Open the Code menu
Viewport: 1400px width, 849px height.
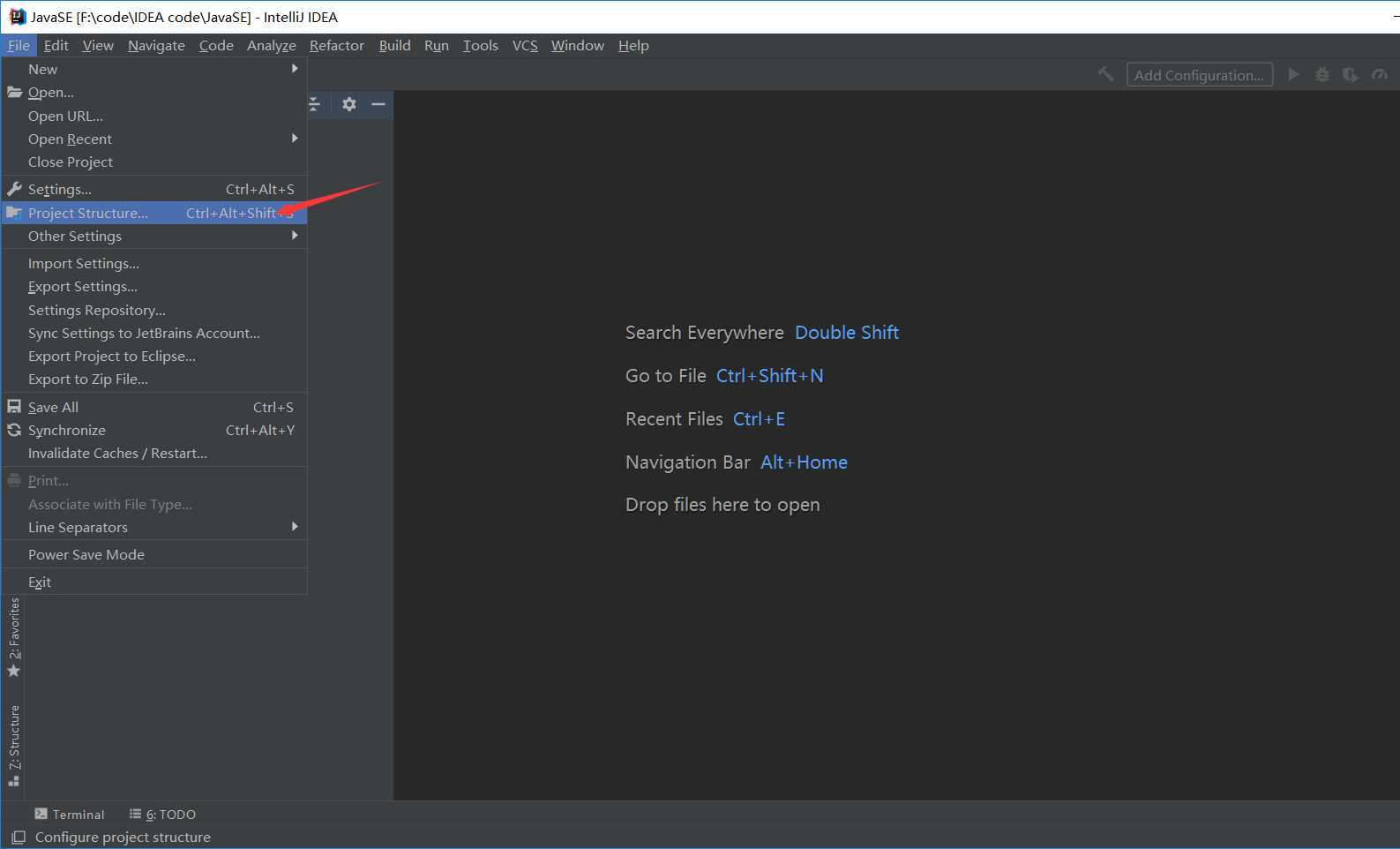216,45
